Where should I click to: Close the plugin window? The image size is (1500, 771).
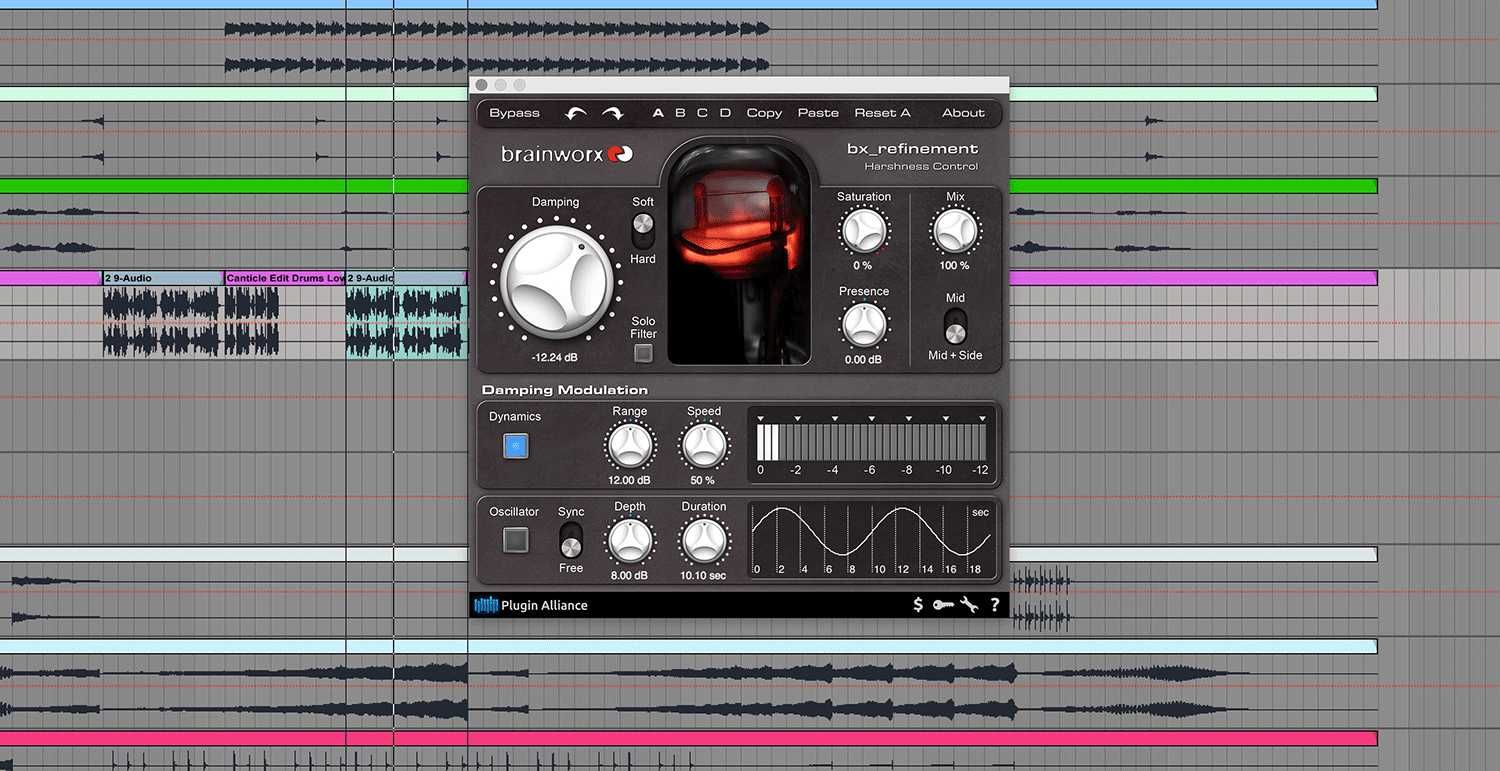482,85
